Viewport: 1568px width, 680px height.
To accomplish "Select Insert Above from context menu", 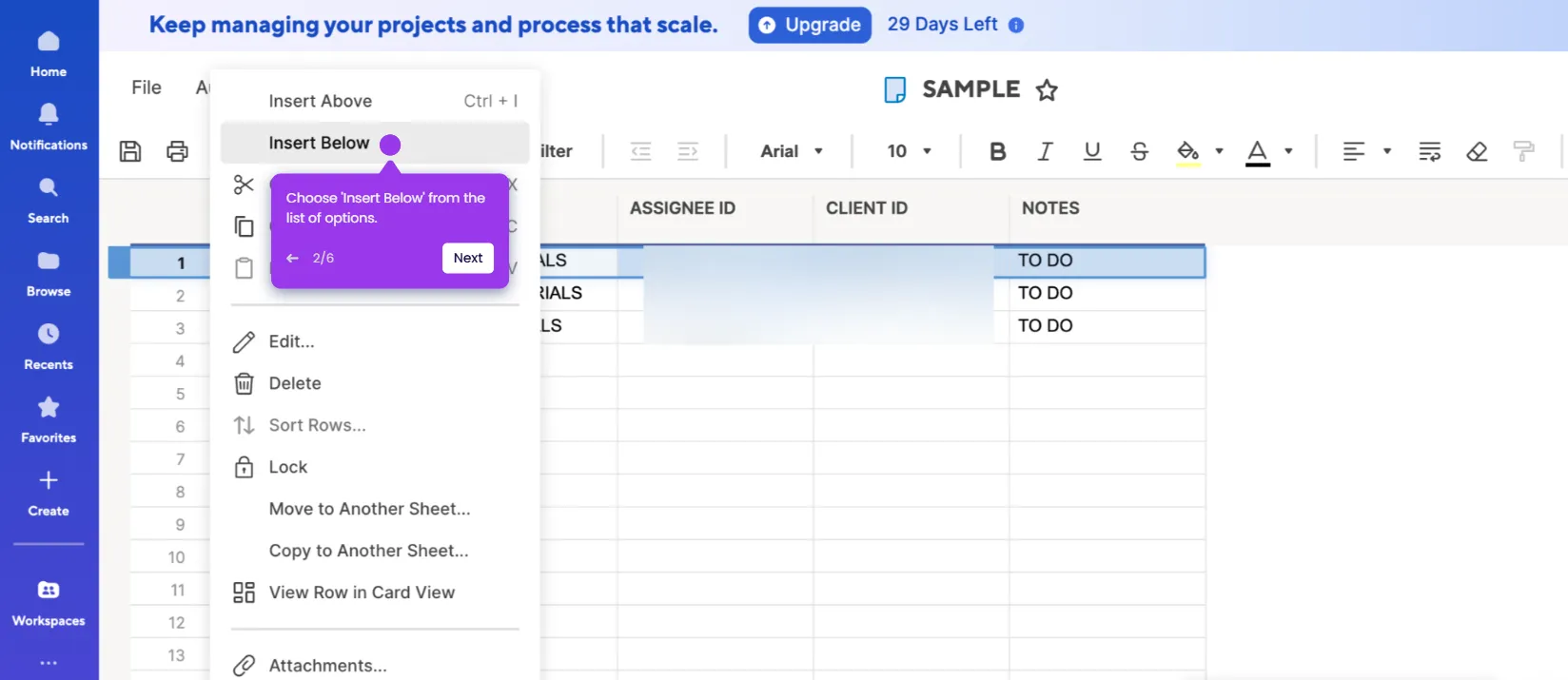I will coord(375,101).
